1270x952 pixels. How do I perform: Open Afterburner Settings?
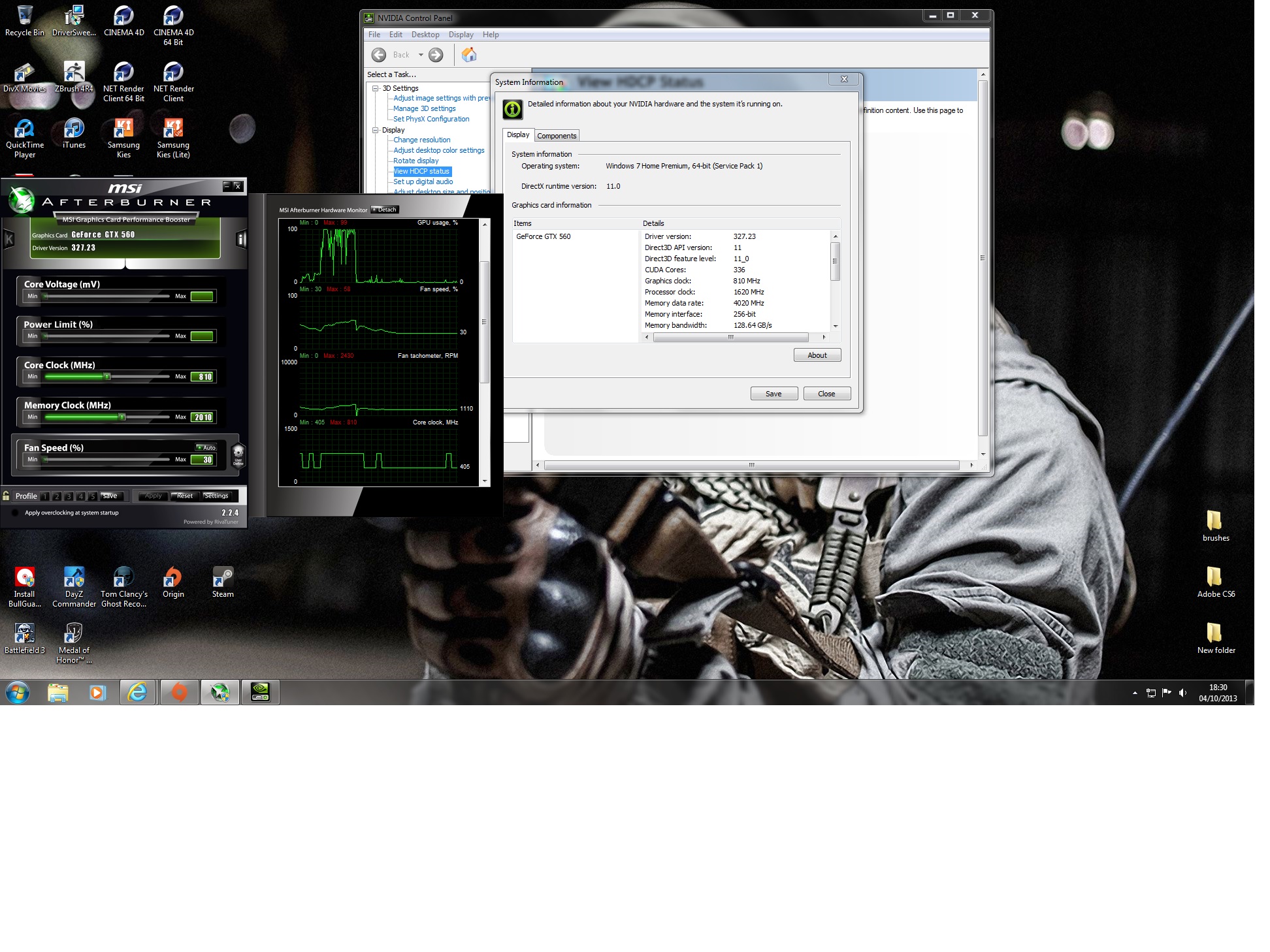pos(217,496)
